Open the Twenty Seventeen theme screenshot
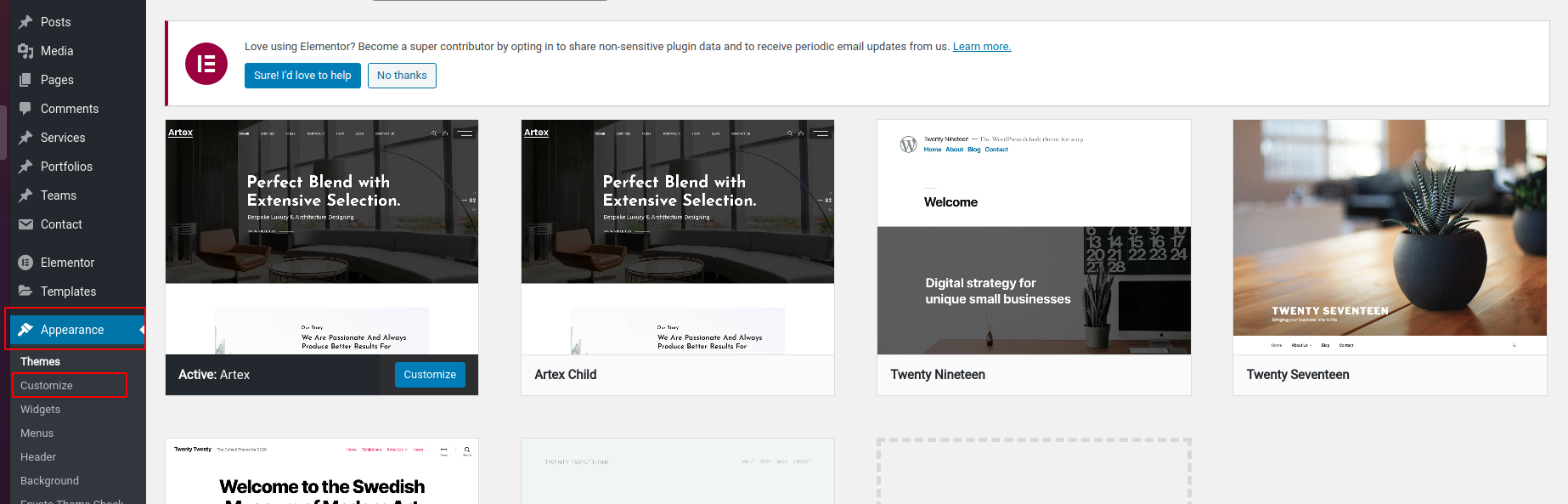The width and height of the screenshot is (1568, 504). [1390, 237]
